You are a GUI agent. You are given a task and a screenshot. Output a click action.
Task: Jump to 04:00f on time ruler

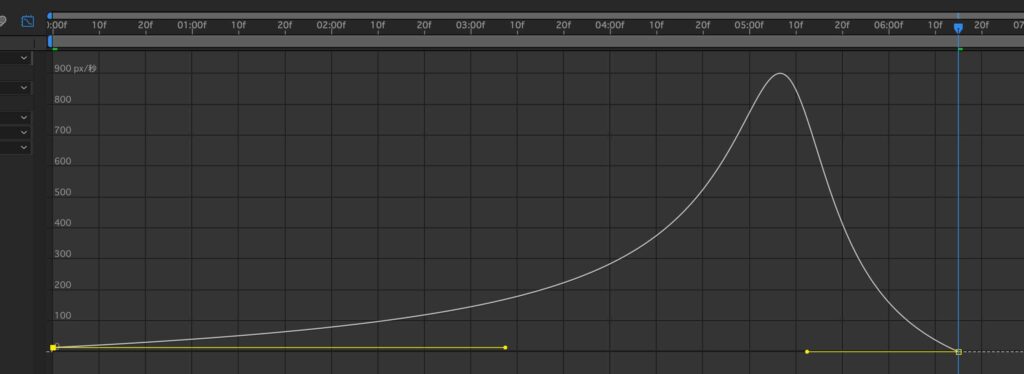tap(610, 25)
